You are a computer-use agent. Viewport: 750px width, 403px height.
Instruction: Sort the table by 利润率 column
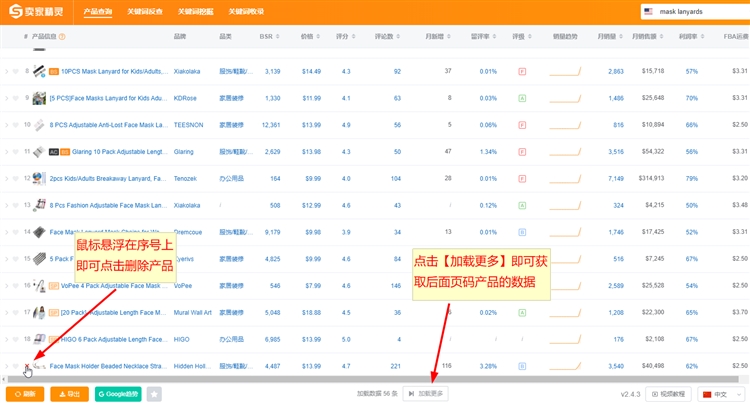click(x=691, y=36)
